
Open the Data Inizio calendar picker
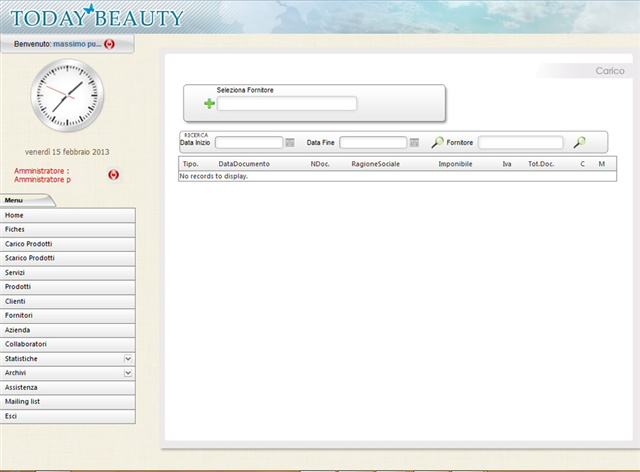290,142
